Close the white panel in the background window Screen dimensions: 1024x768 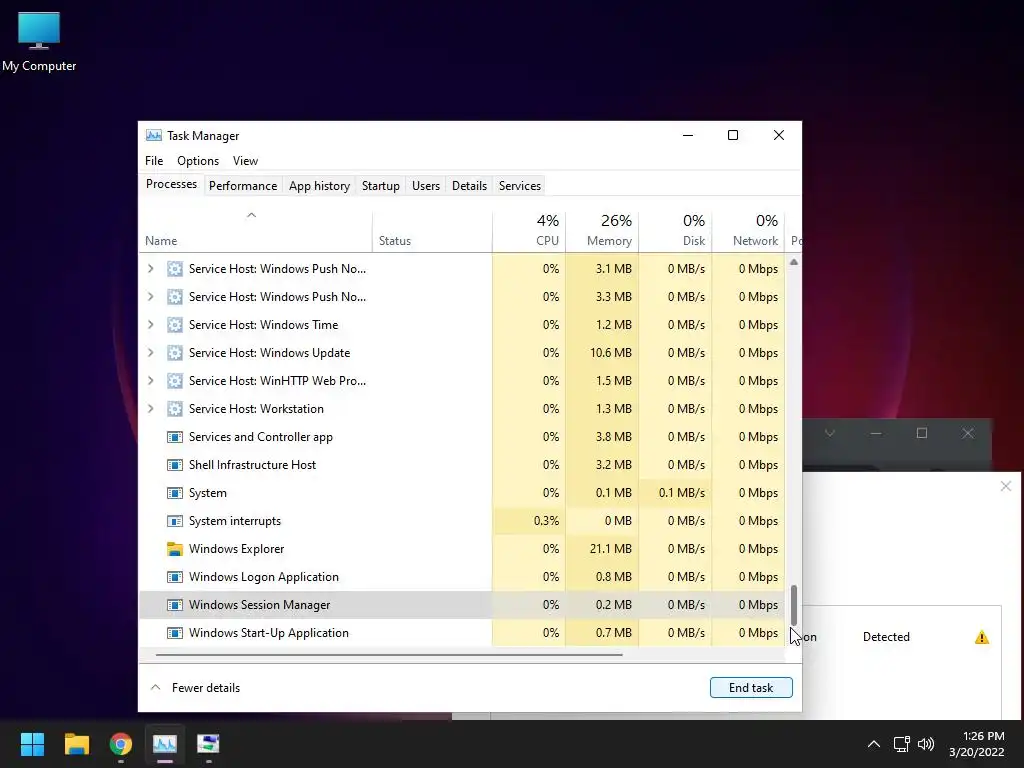(1006, 486)
